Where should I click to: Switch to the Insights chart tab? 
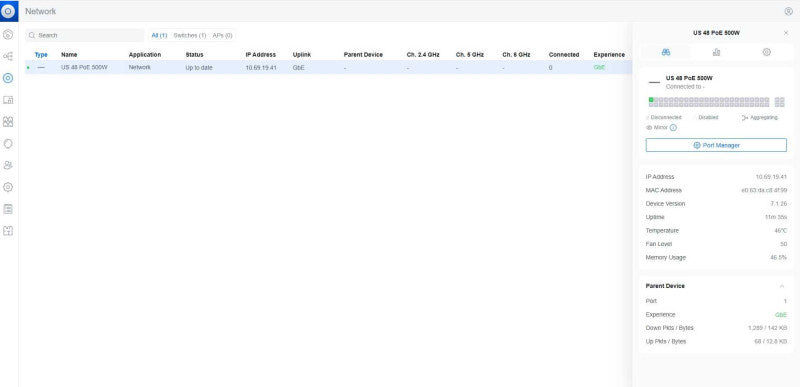coord(716,52)
